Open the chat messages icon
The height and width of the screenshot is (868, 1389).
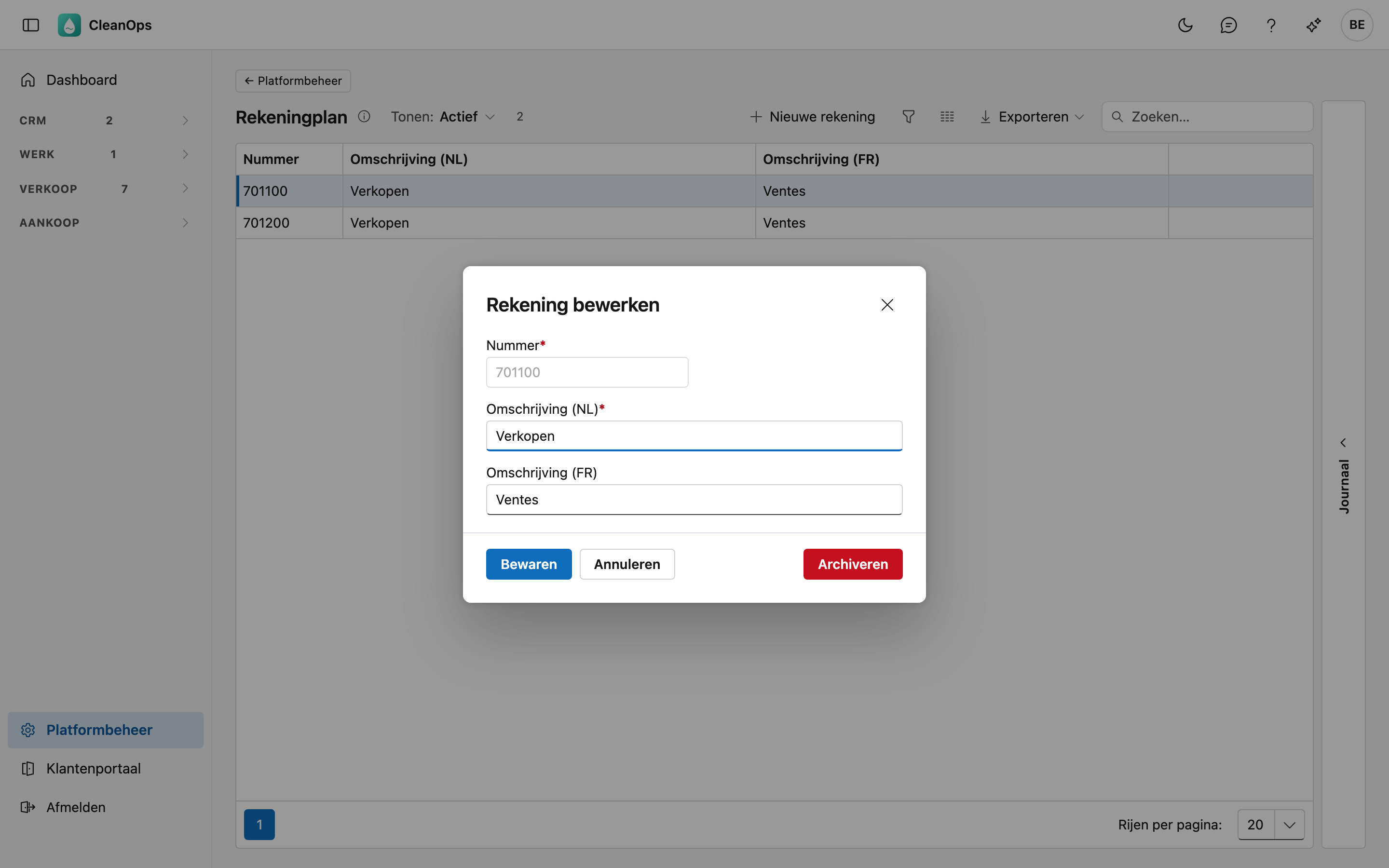1228,25
